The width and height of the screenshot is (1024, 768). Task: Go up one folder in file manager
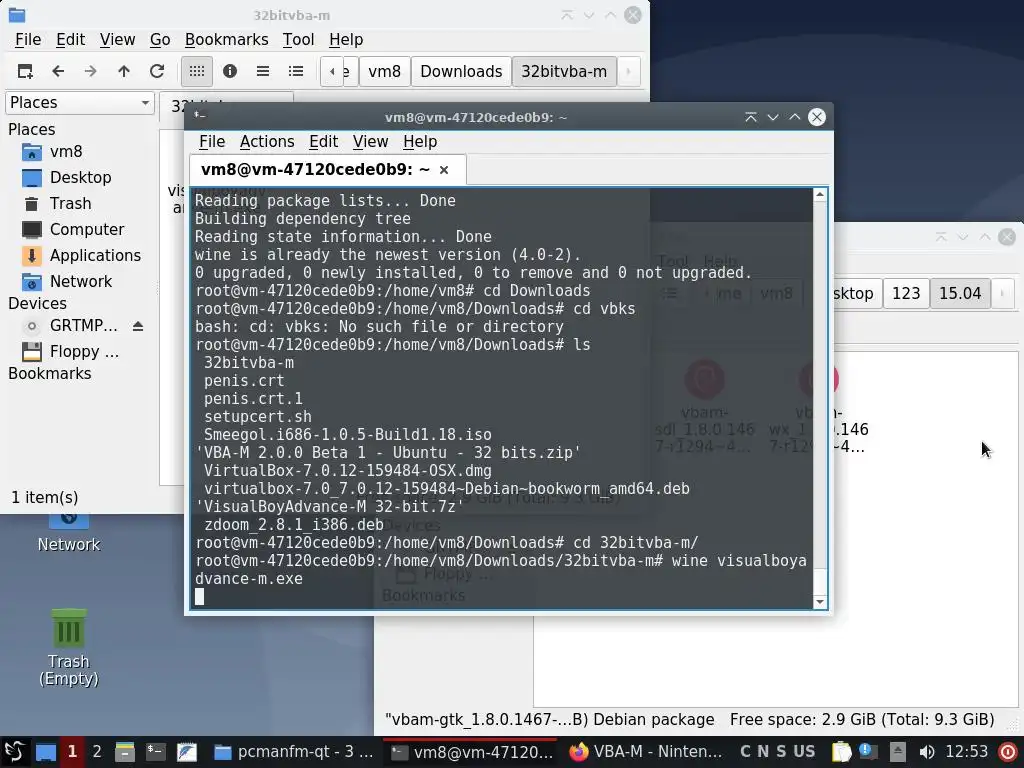[123, 71]
